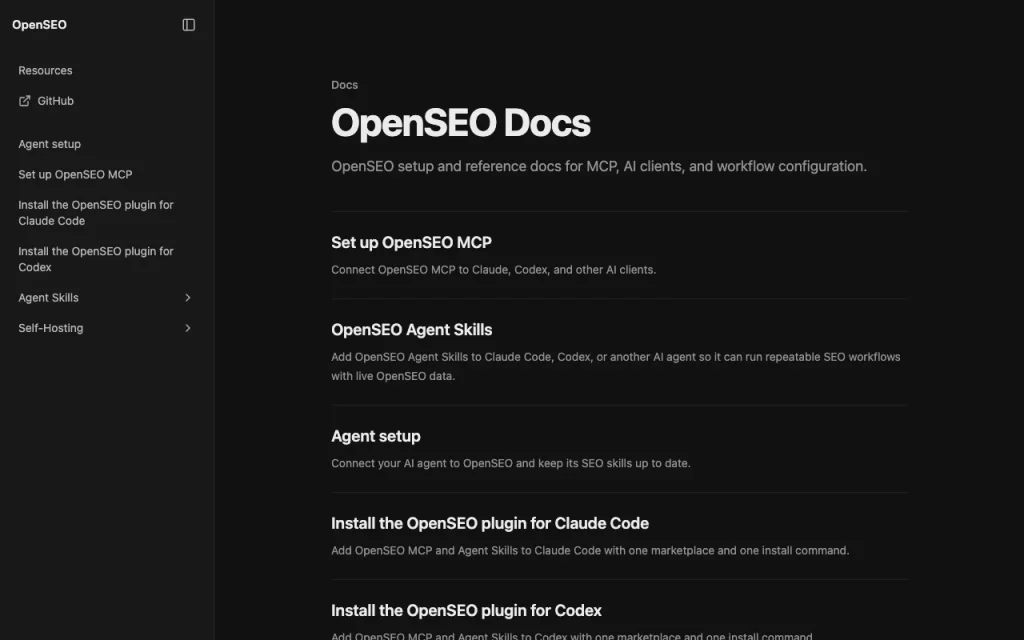1024x640 pixels.
Task: Collapse the sidebar with the panel icon
Action: coord(188,25)
